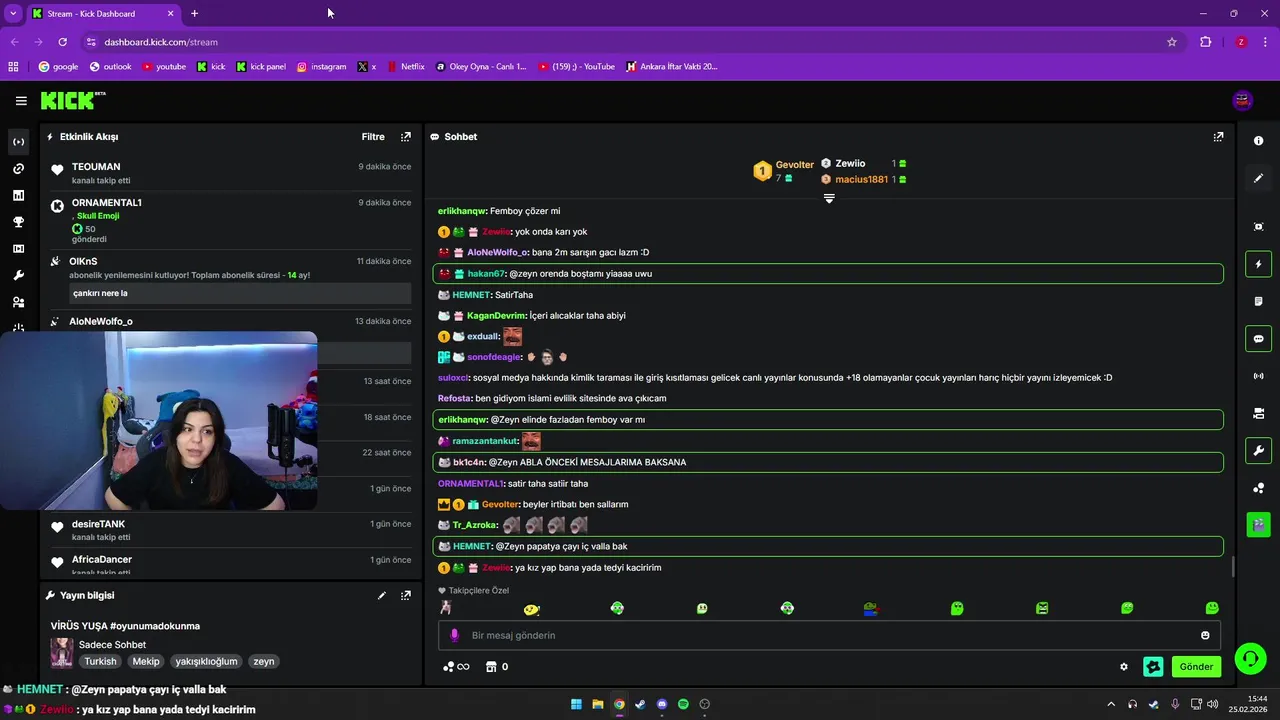1280x720 pixels.
Task: Click the zeyn tag chip
Action: click(263, 661)
